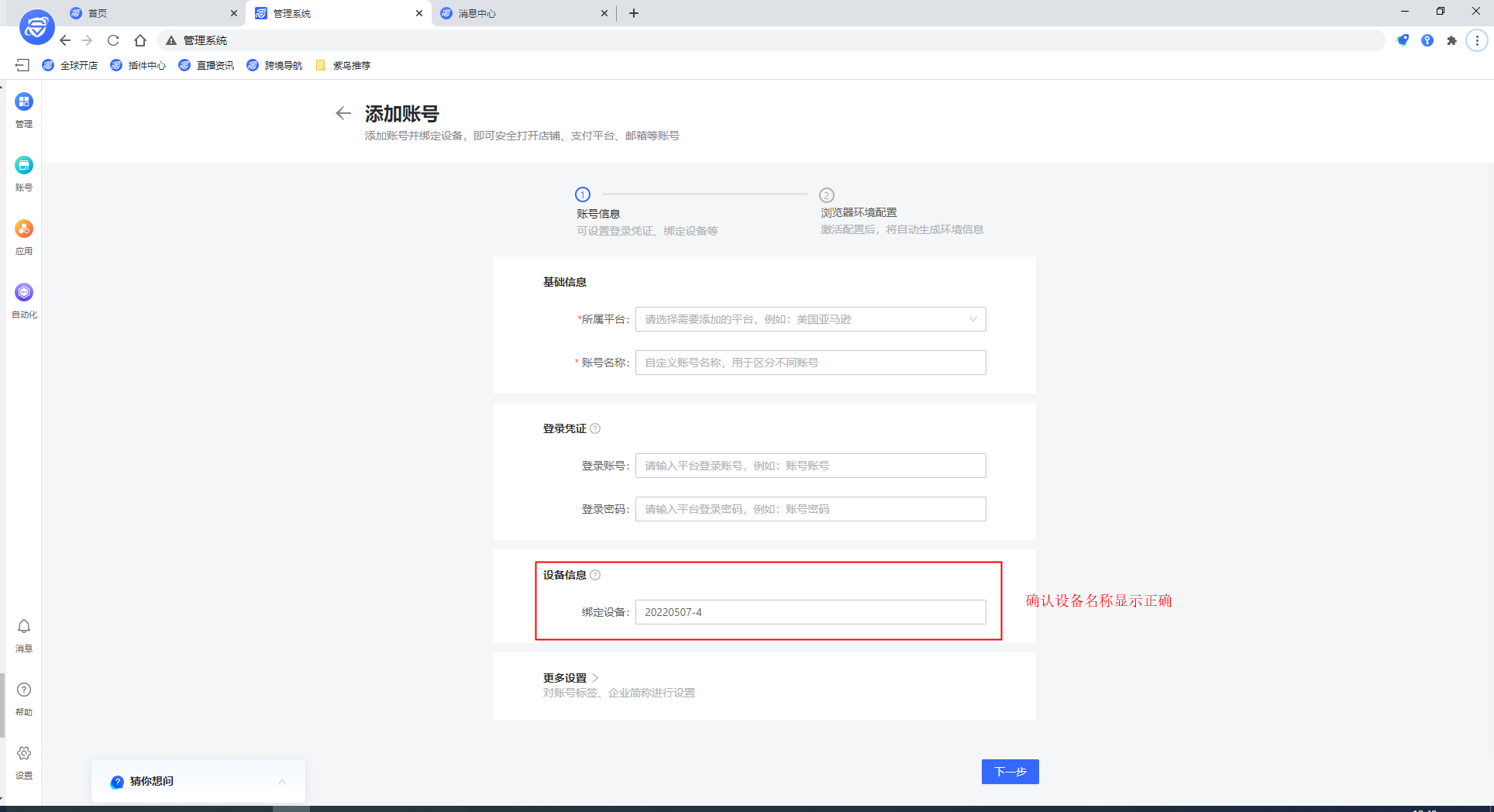
Task: Click the 登录凭证 help question mark icon
Action: click(x=595, y=428)
